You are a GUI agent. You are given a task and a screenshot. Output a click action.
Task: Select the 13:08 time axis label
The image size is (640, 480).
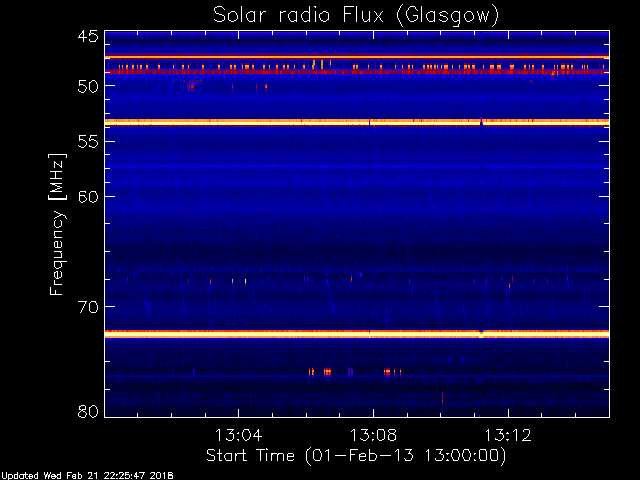click(x=373, y=435)
